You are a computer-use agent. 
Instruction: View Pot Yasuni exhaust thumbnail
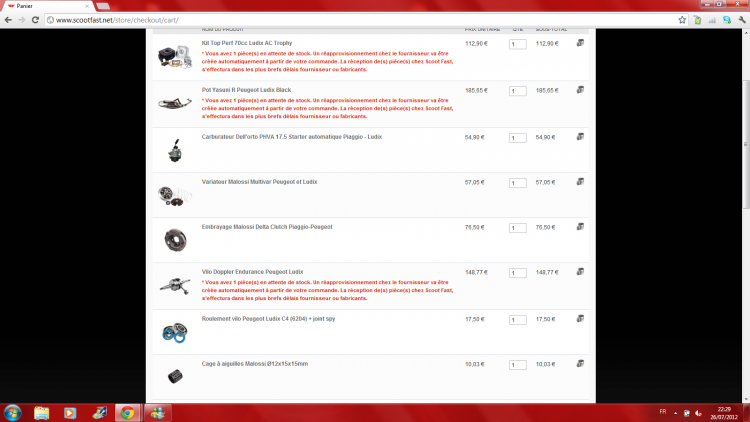(x=175, y=103)
